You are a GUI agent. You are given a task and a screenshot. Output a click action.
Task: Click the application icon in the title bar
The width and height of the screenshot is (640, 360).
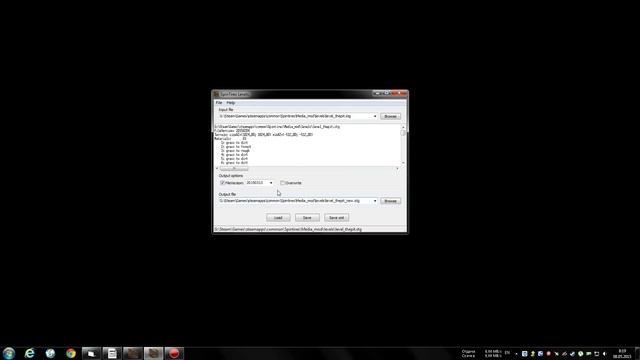click(x=216, y=94)
